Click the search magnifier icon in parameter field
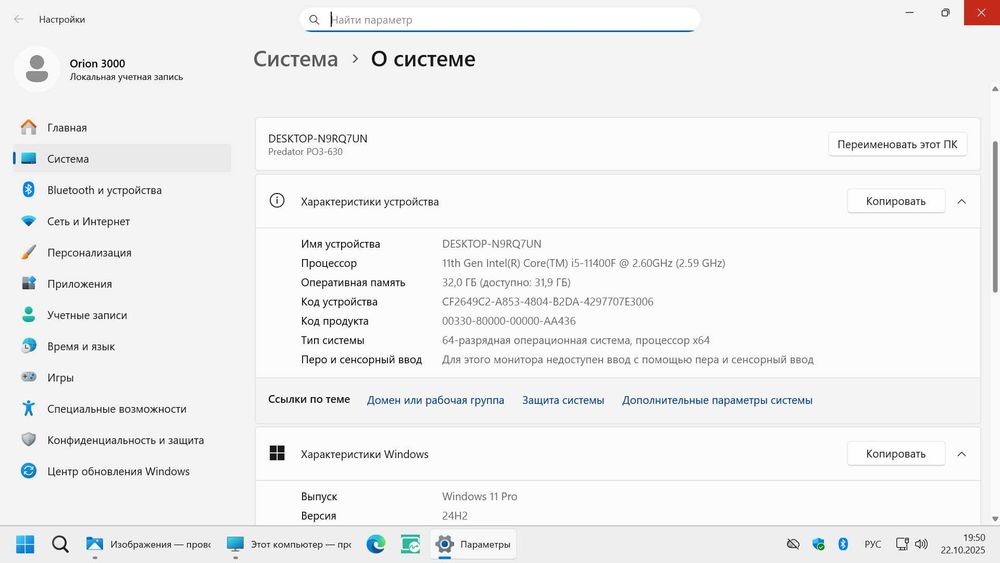 [x=314, y=20]
